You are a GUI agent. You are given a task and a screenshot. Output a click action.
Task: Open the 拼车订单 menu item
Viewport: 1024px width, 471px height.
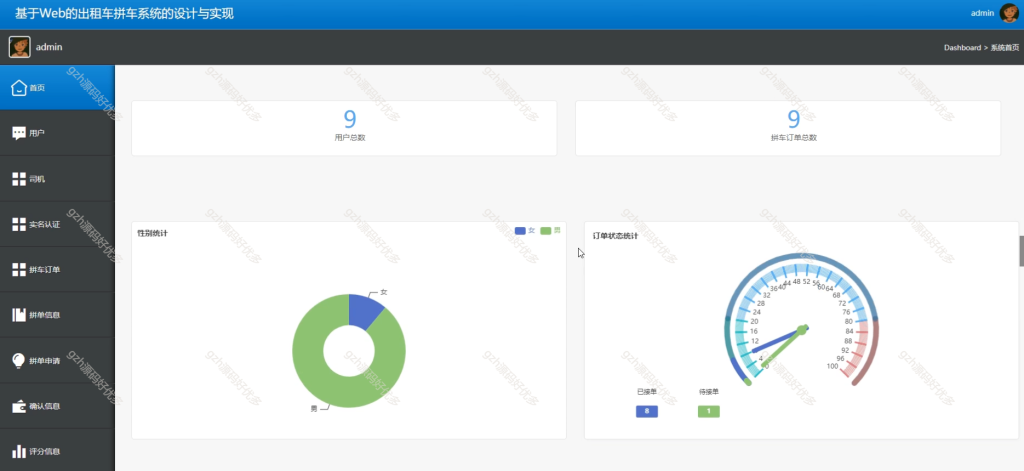(x=57, y=270)
